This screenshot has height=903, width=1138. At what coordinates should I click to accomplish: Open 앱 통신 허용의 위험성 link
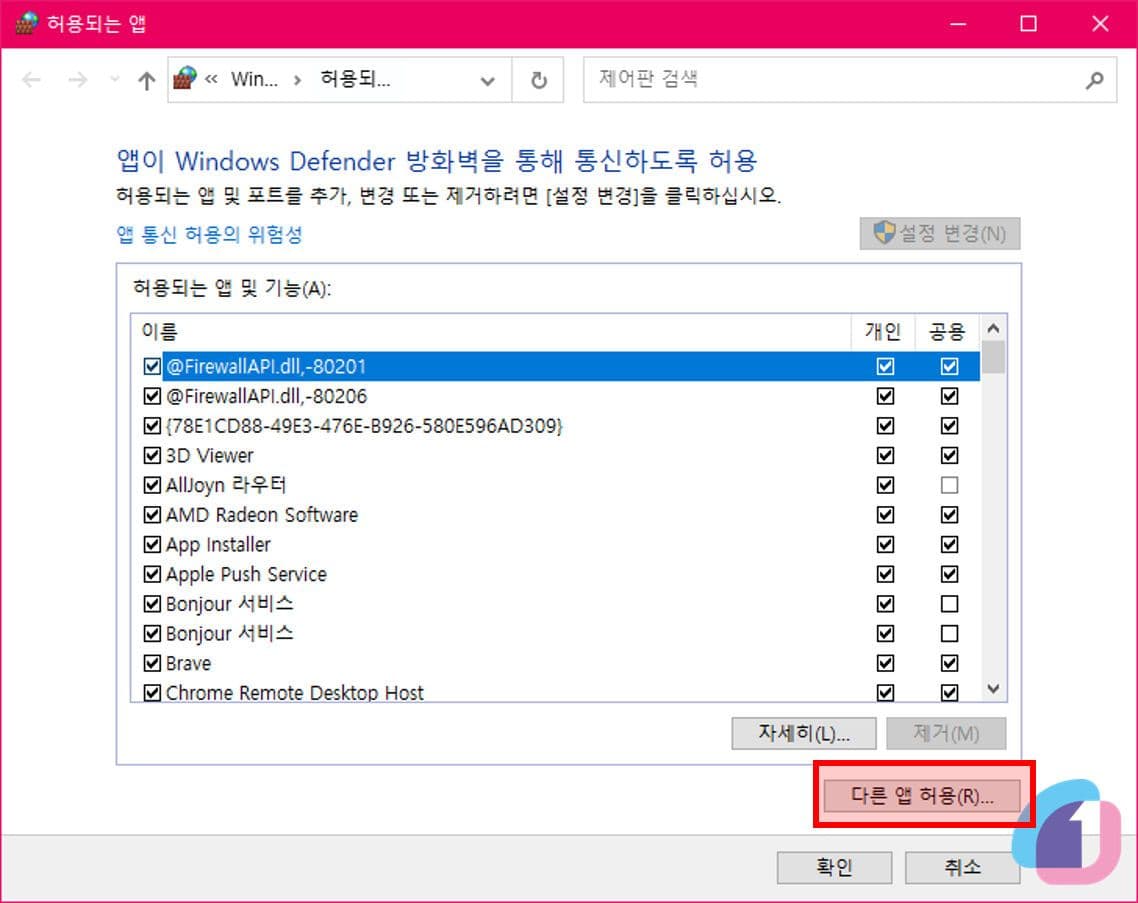pyautogui.click(x=209, y=234)
